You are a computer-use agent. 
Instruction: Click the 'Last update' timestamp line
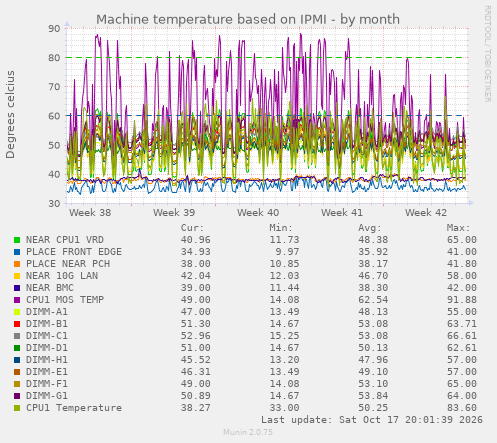(372, 420)
